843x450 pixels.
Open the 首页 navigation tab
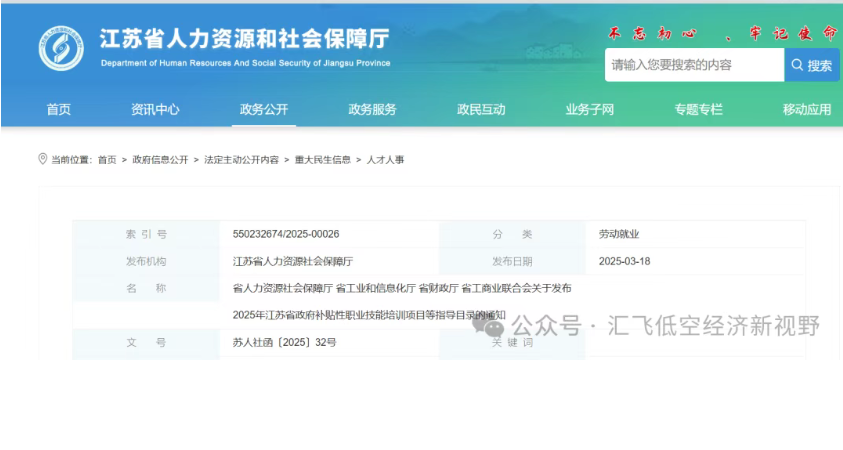pyautogui.click(x=59, y=110)
